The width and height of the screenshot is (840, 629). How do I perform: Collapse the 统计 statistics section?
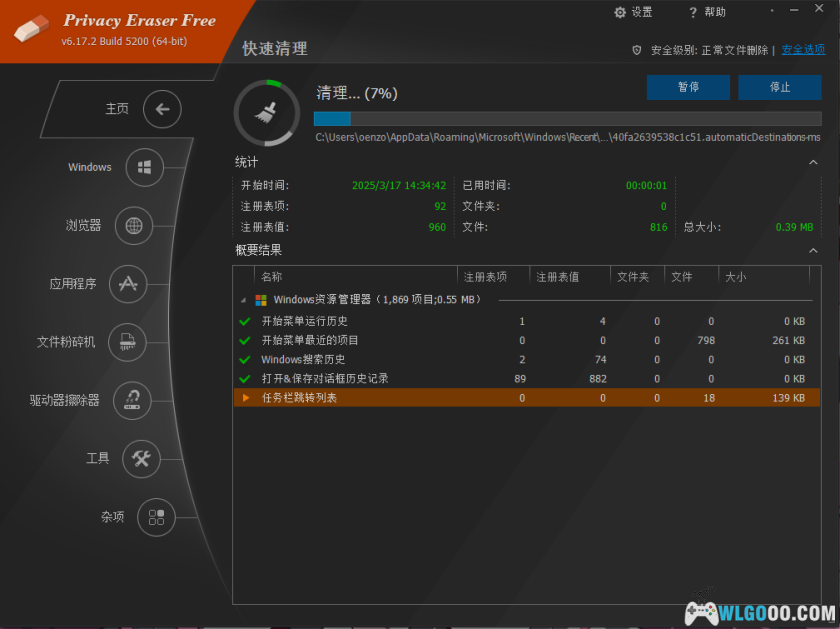coord(813,161)
